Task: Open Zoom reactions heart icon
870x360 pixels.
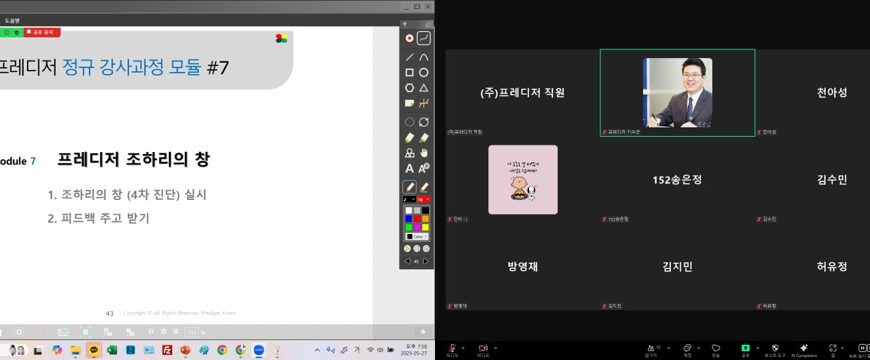Action: tap(716, 349)
